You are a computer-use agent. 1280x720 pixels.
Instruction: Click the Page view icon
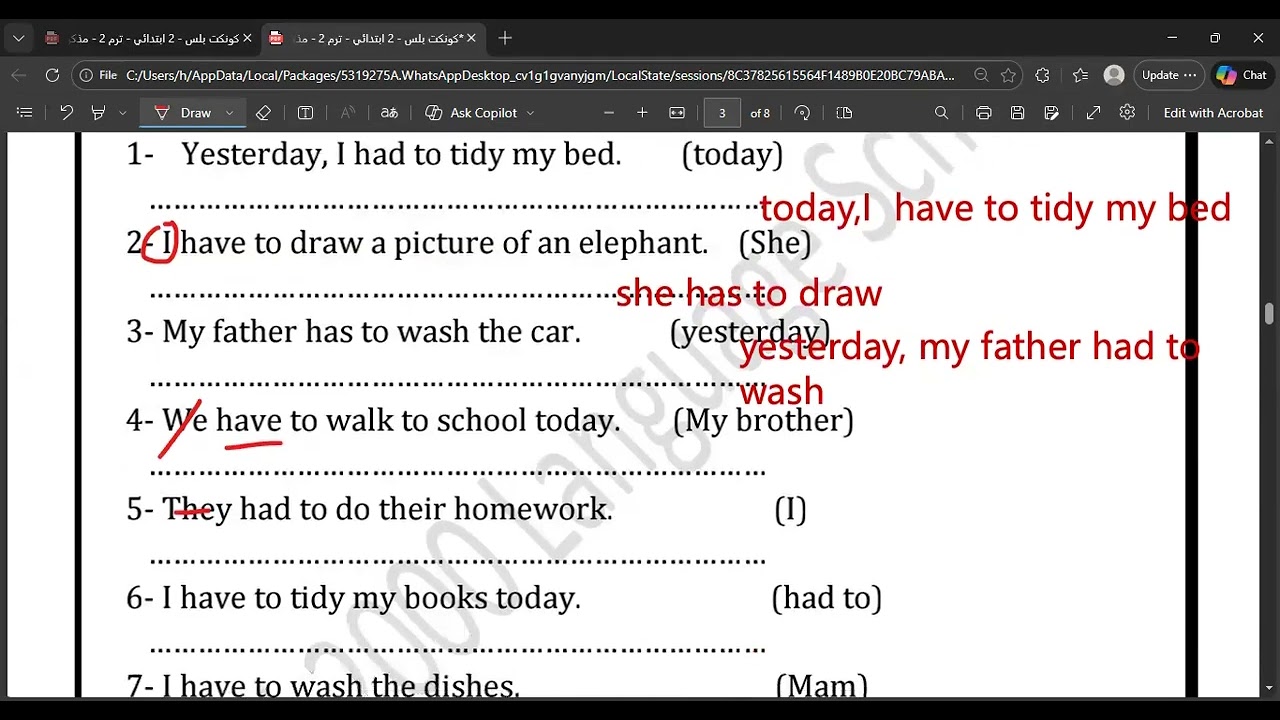tap(844, 113)
